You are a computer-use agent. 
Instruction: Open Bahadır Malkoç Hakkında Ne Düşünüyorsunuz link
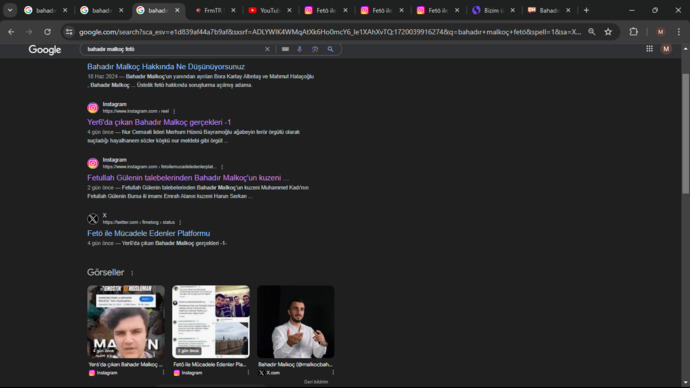pos(166,66)
